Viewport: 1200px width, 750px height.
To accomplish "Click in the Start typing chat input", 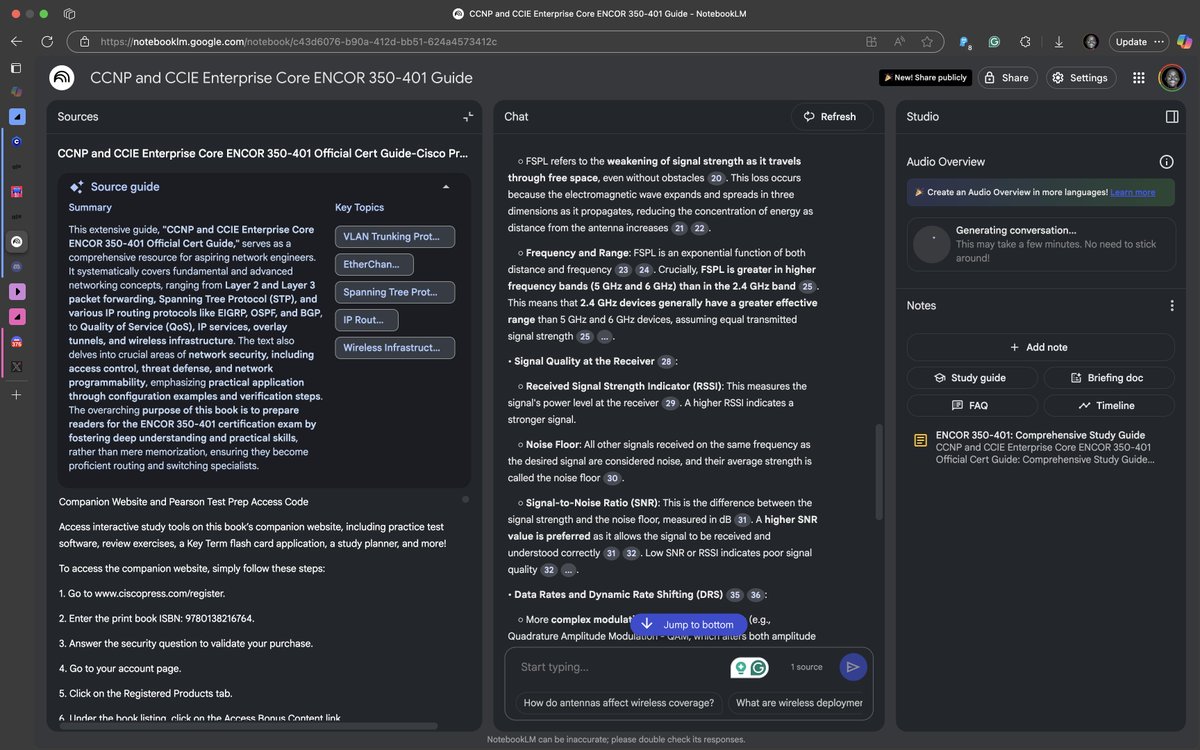I will click(620, 667).
